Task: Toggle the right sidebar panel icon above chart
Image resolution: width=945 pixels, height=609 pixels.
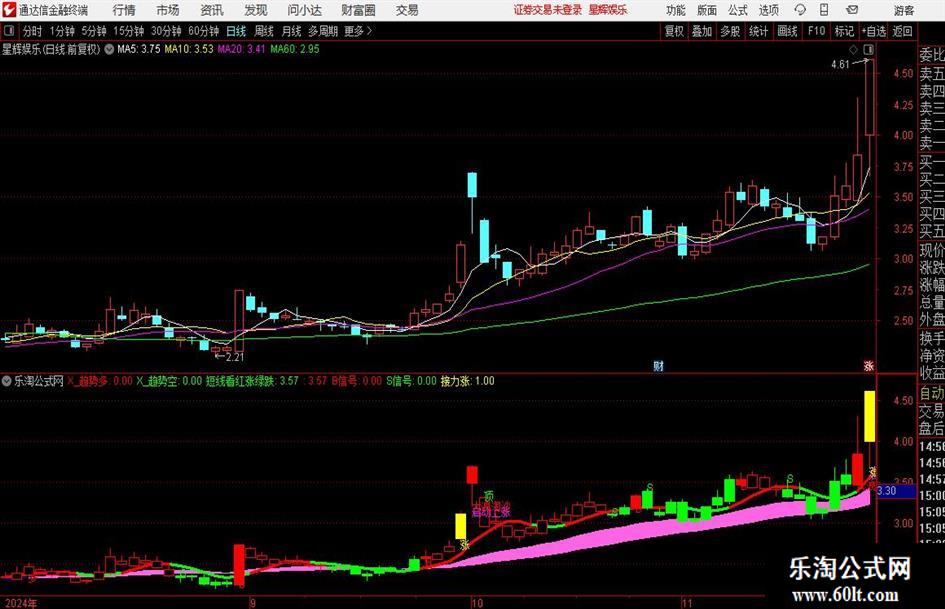Action: click(868, 49)
